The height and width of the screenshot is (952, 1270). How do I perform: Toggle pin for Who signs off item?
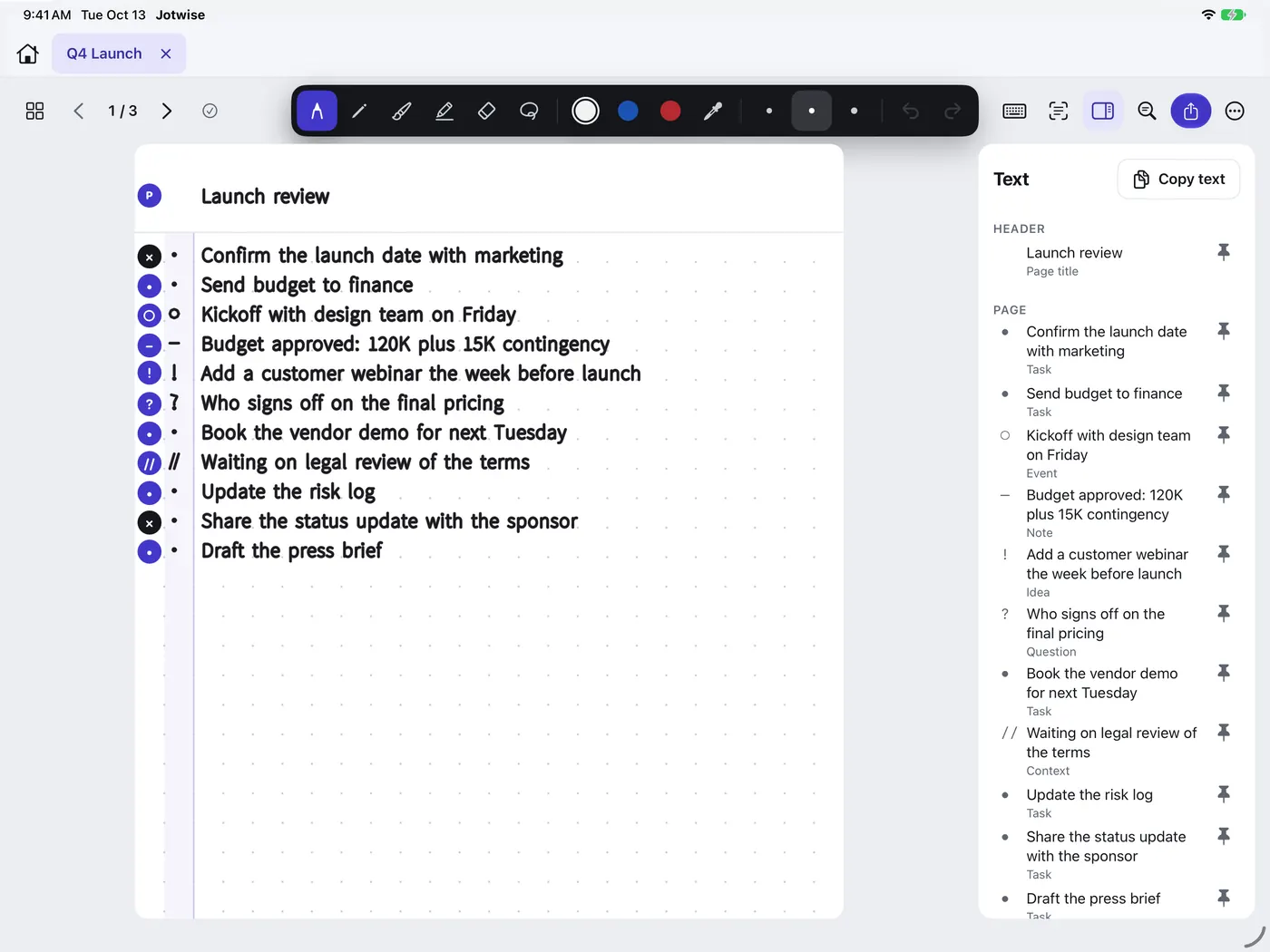pos(1224,614)
